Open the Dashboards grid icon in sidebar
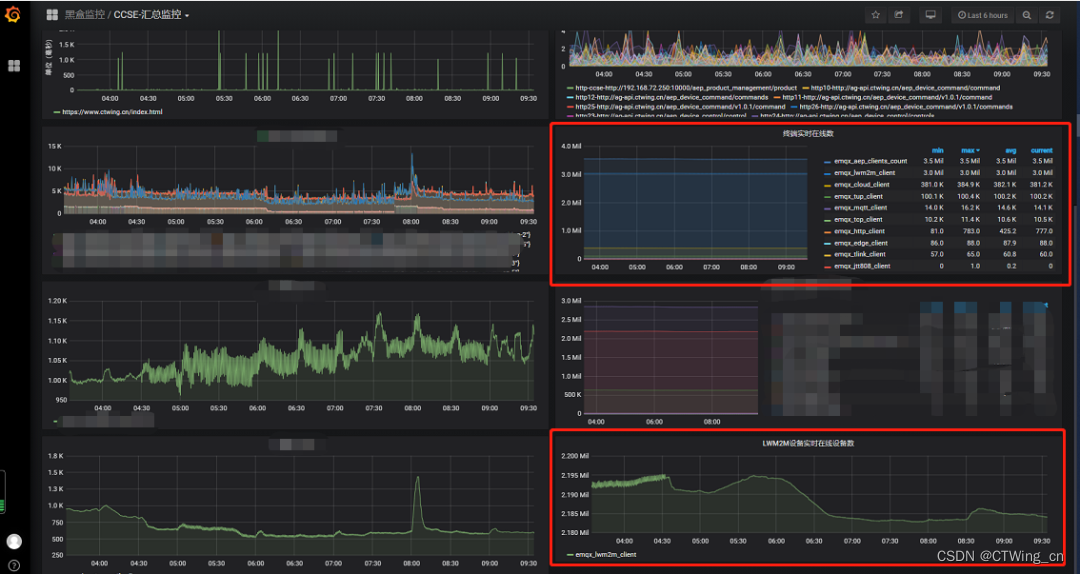 (14, 65)
